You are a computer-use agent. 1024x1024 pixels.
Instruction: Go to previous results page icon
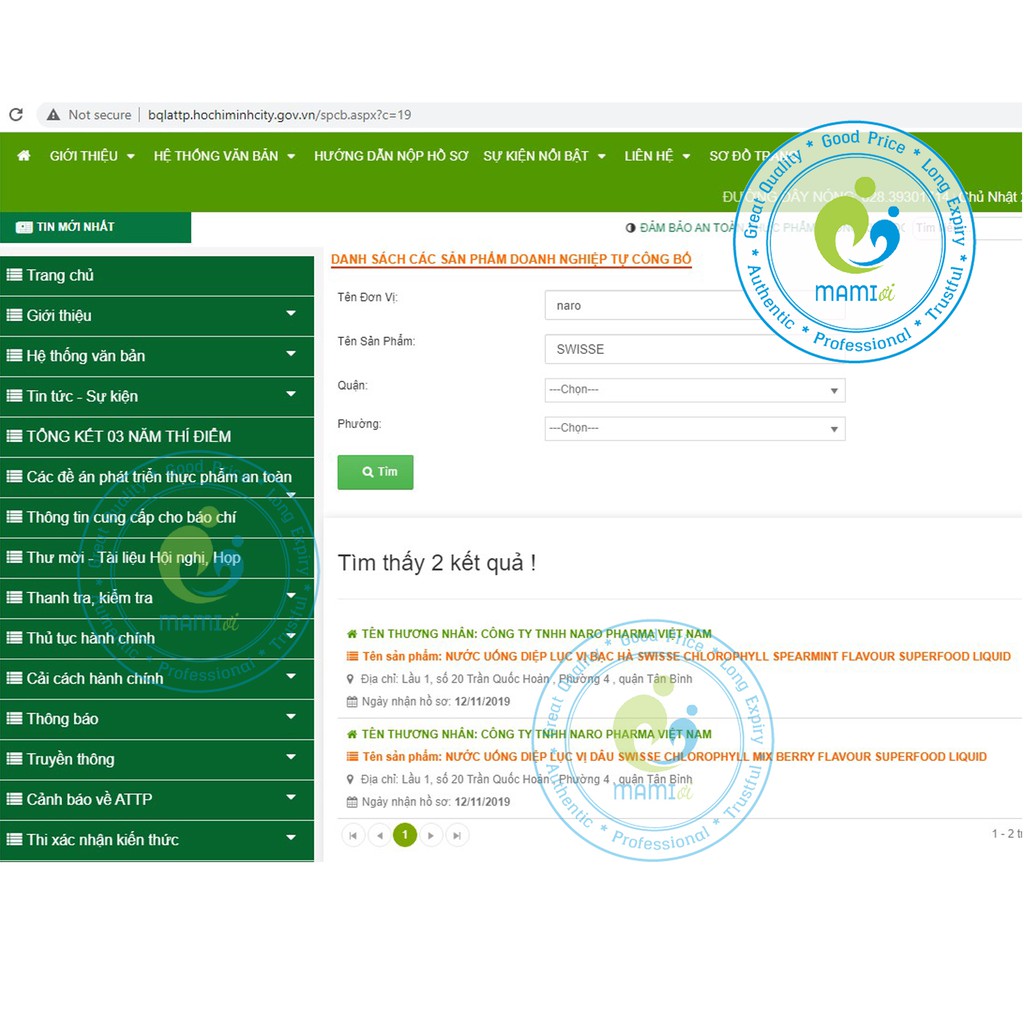point(379,835)
